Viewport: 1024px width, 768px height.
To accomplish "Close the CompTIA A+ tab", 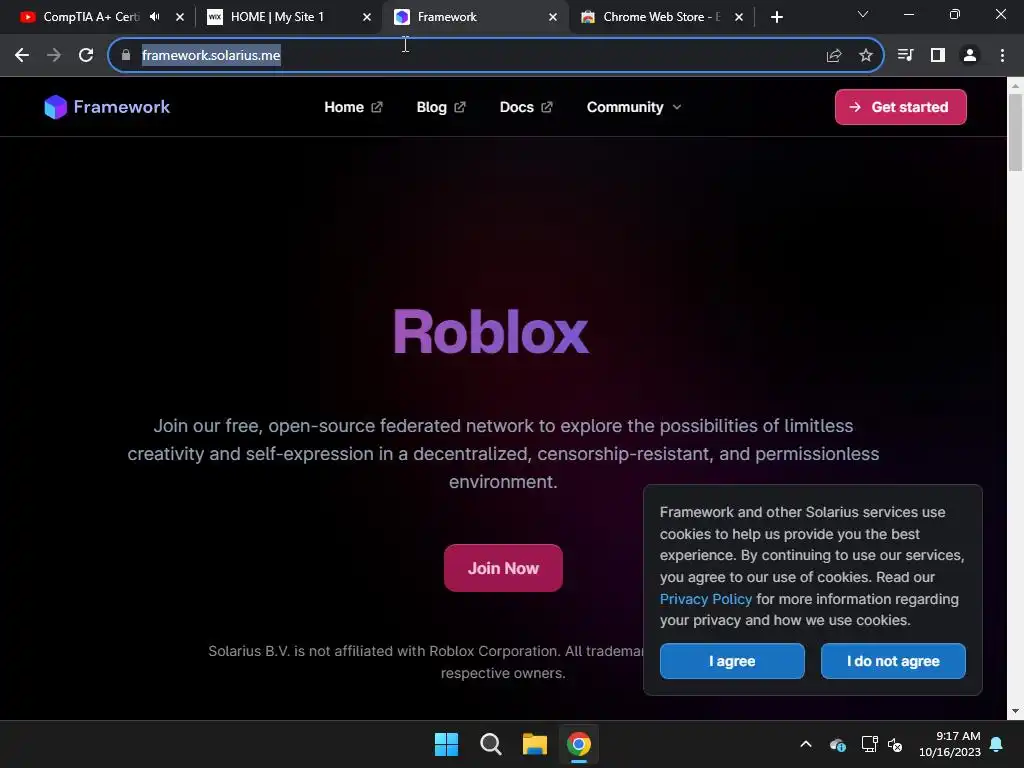I will click(x=180, y=17).
